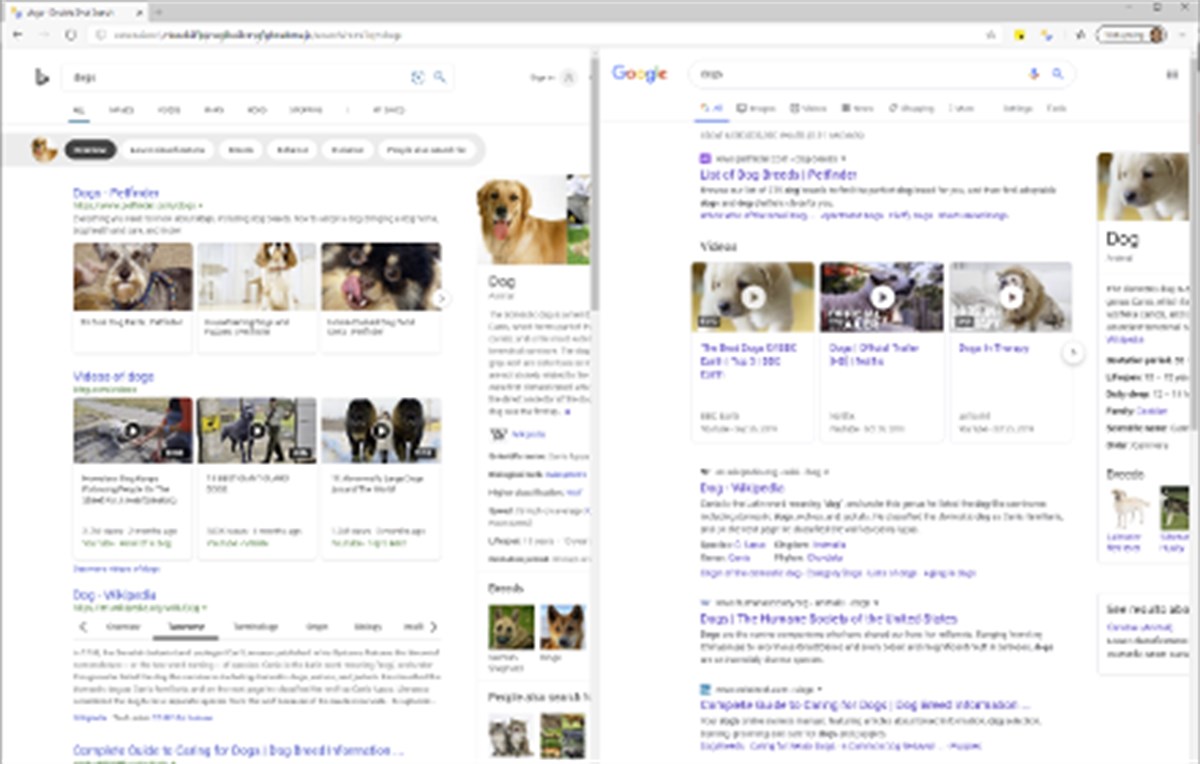Open the browser profile button
Viewport: 1200px width, 764px height.
click(1132, 34)
